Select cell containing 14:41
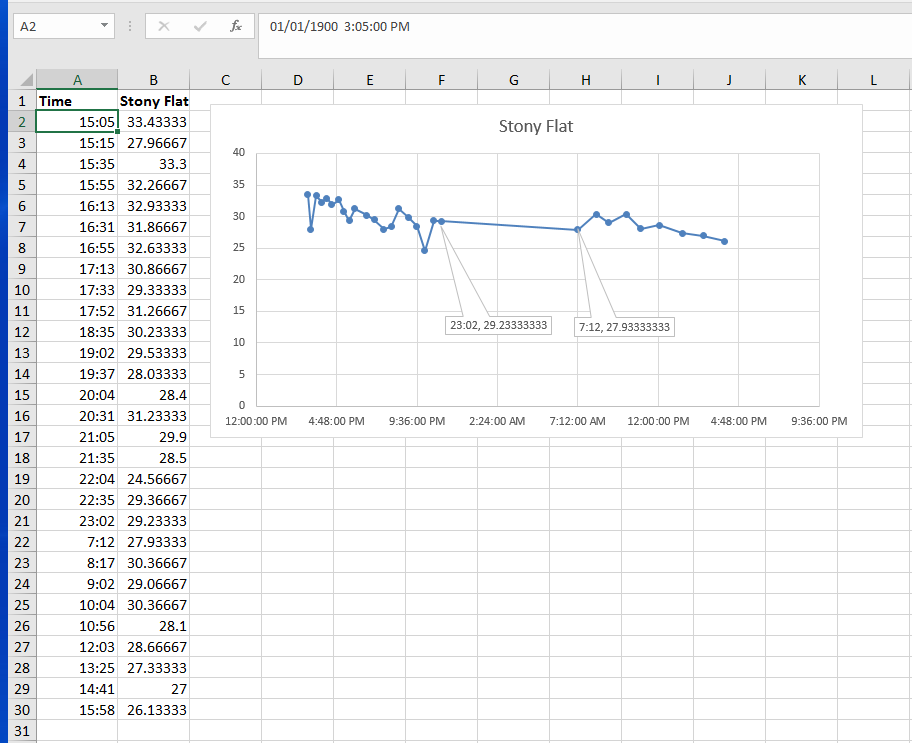This screenshot has height=743, width=912. coord(77,689)
